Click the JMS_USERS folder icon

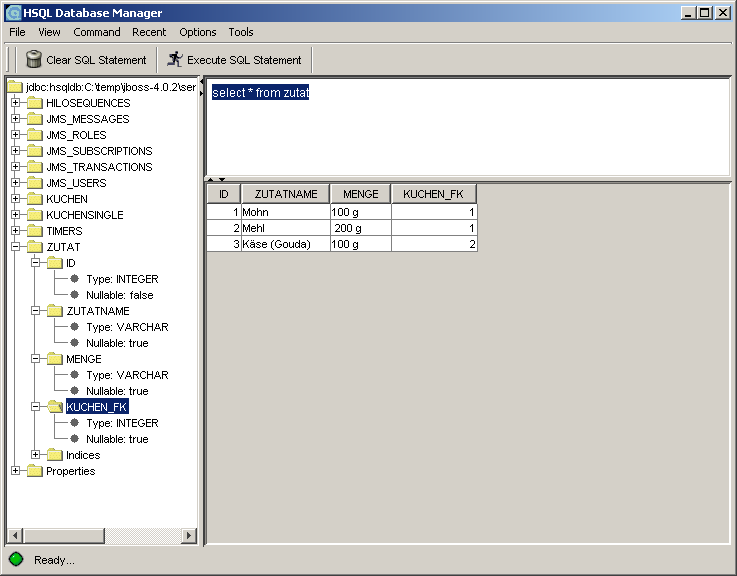(x=35, y=183)
